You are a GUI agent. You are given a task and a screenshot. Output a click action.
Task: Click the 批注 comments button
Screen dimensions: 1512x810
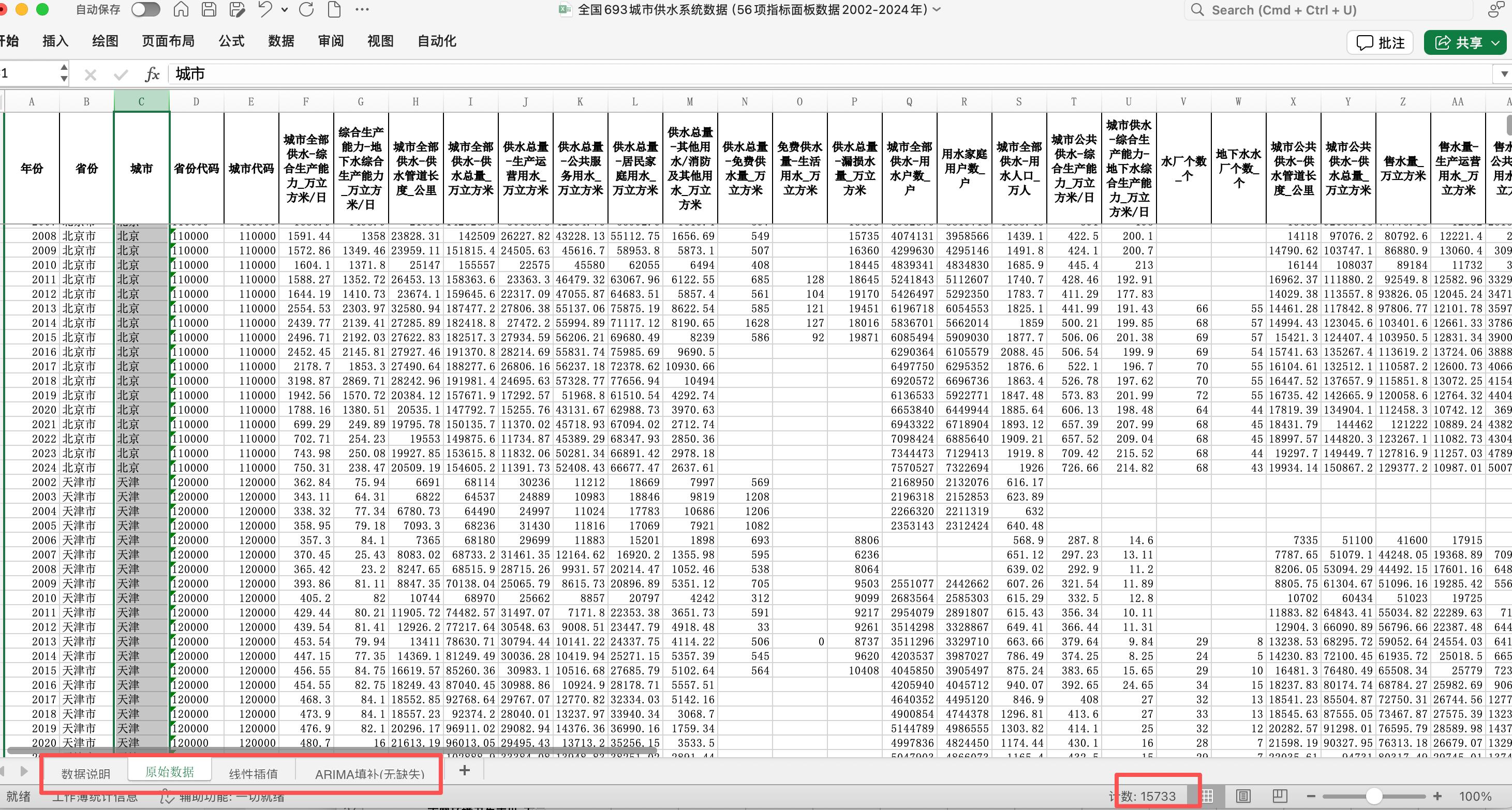pos(1381,43)
